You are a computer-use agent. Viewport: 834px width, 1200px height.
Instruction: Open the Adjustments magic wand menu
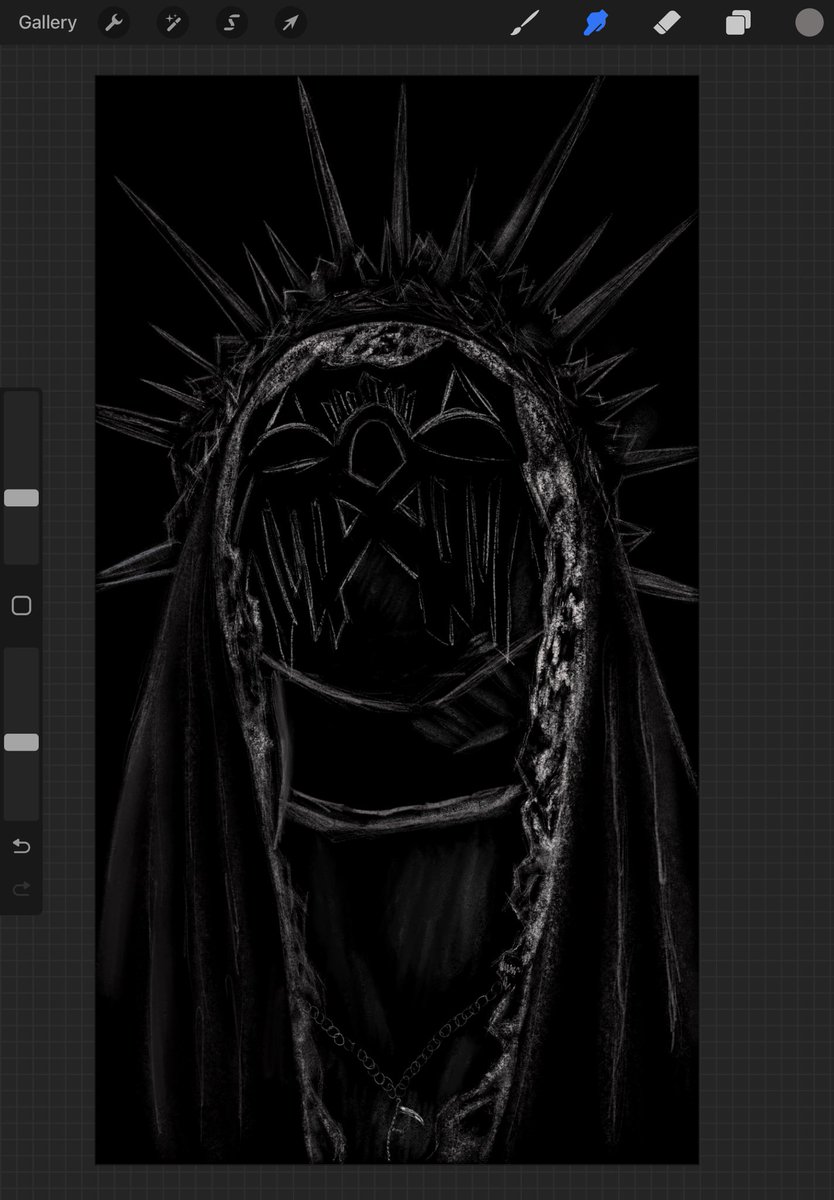coord(173,22)
